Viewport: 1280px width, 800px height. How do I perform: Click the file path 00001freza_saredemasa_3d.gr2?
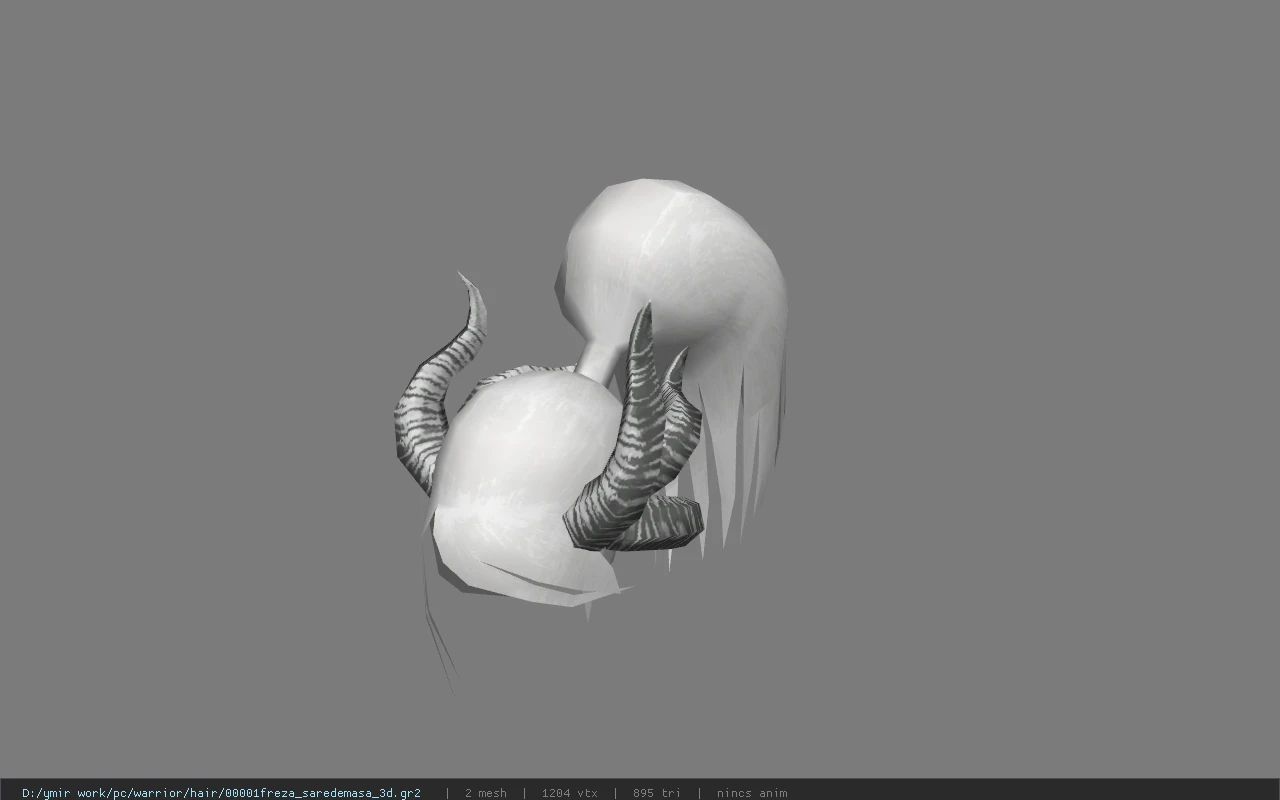(221, 793)
